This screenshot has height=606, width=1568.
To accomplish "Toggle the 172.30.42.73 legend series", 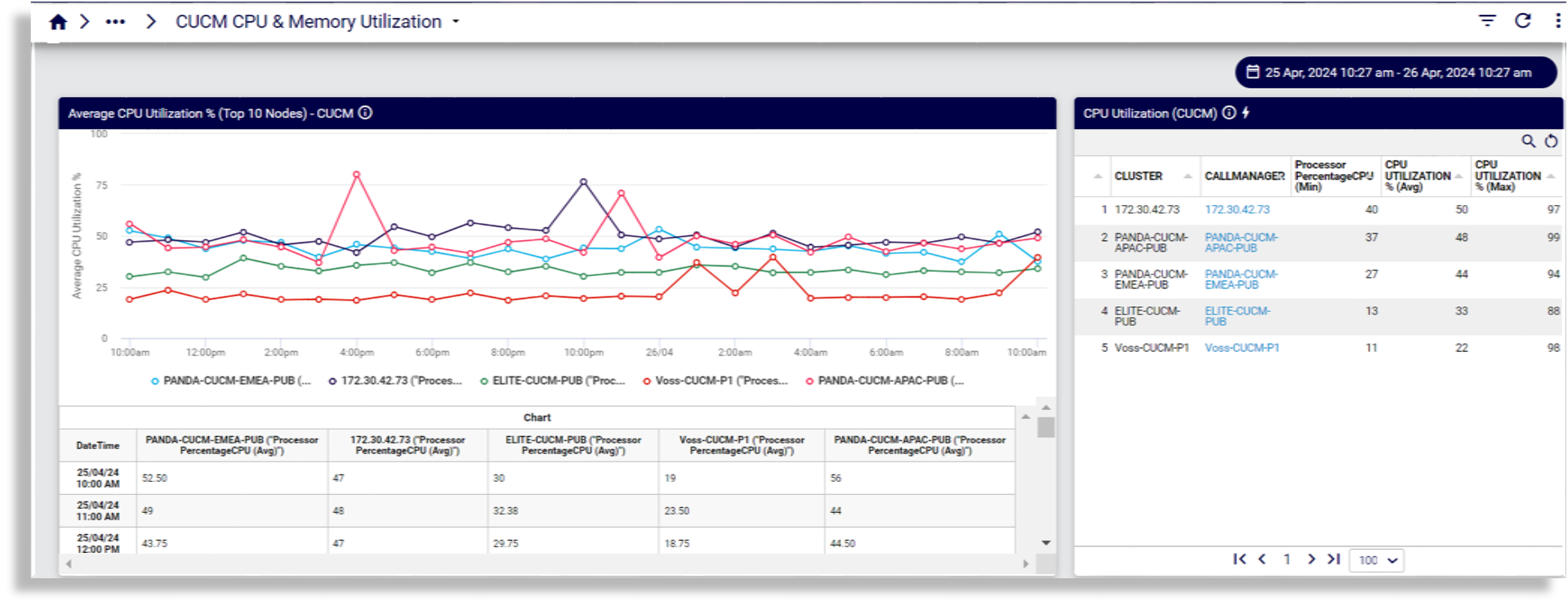I will (395, 381).
